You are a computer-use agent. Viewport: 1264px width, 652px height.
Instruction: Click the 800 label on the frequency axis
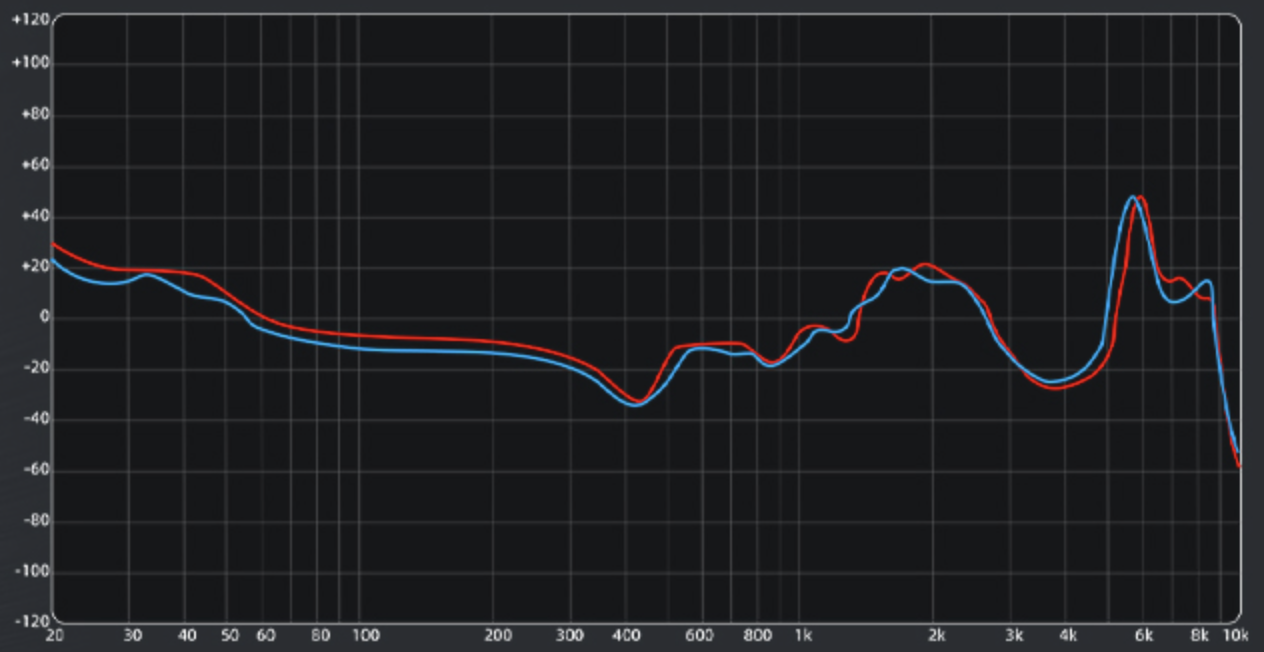(758, 635)
